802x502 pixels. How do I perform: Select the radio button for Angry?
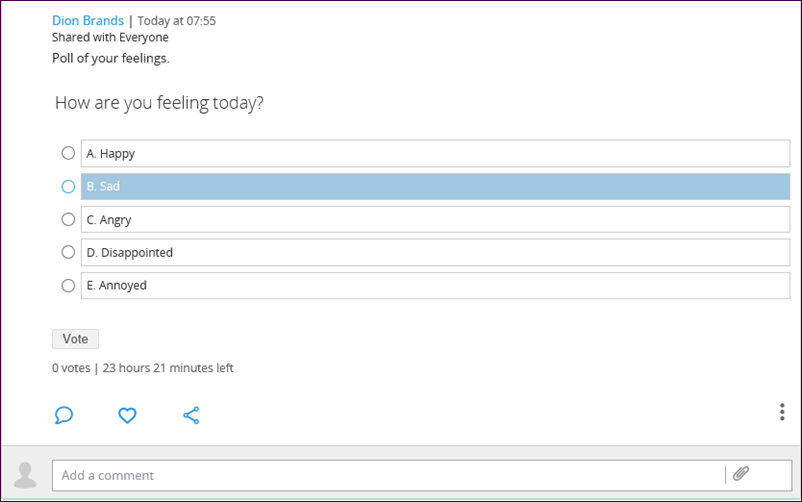[x=68, y=219]
